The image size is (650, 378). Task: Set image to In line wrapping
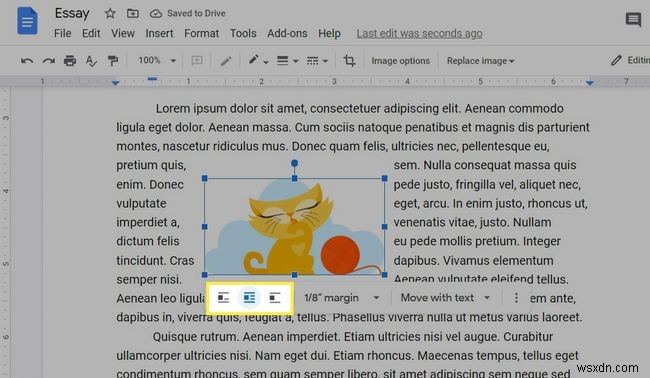[223, 298]
